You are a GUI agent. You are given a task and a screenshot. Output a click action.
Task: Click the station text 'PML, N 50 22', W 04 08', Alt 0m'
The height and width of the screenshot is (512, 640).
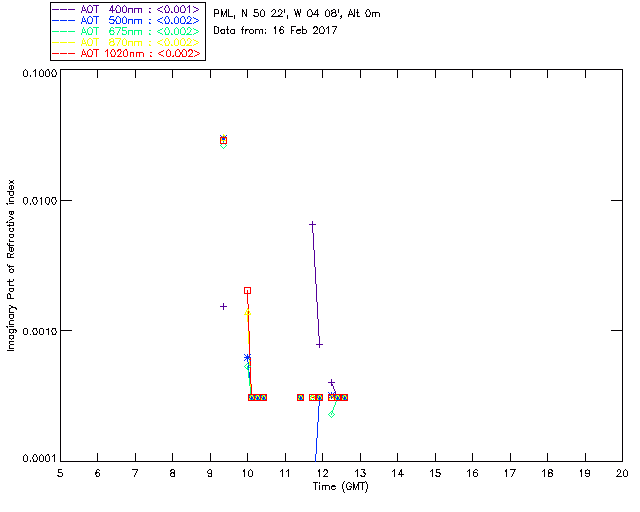tap(297, 13)
